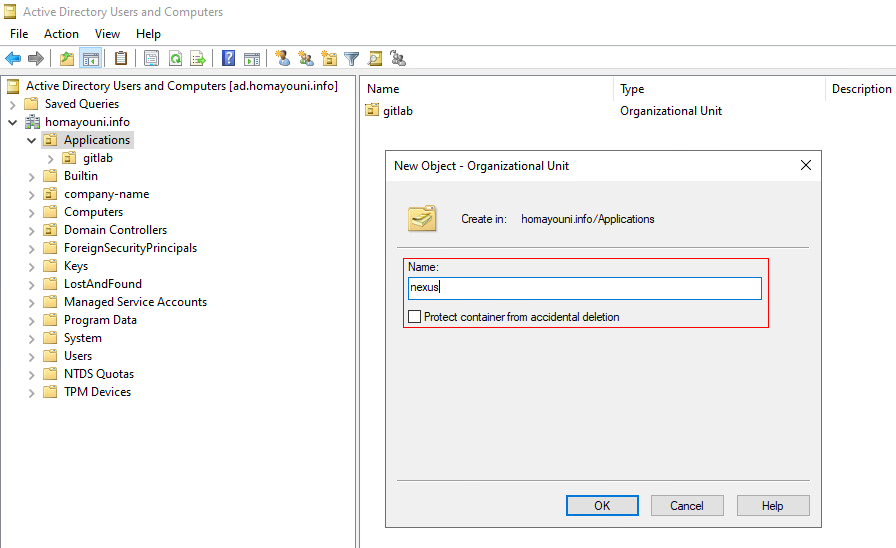Click the gray Forward arrow
The image size is (896, 548).
(36, 58)
